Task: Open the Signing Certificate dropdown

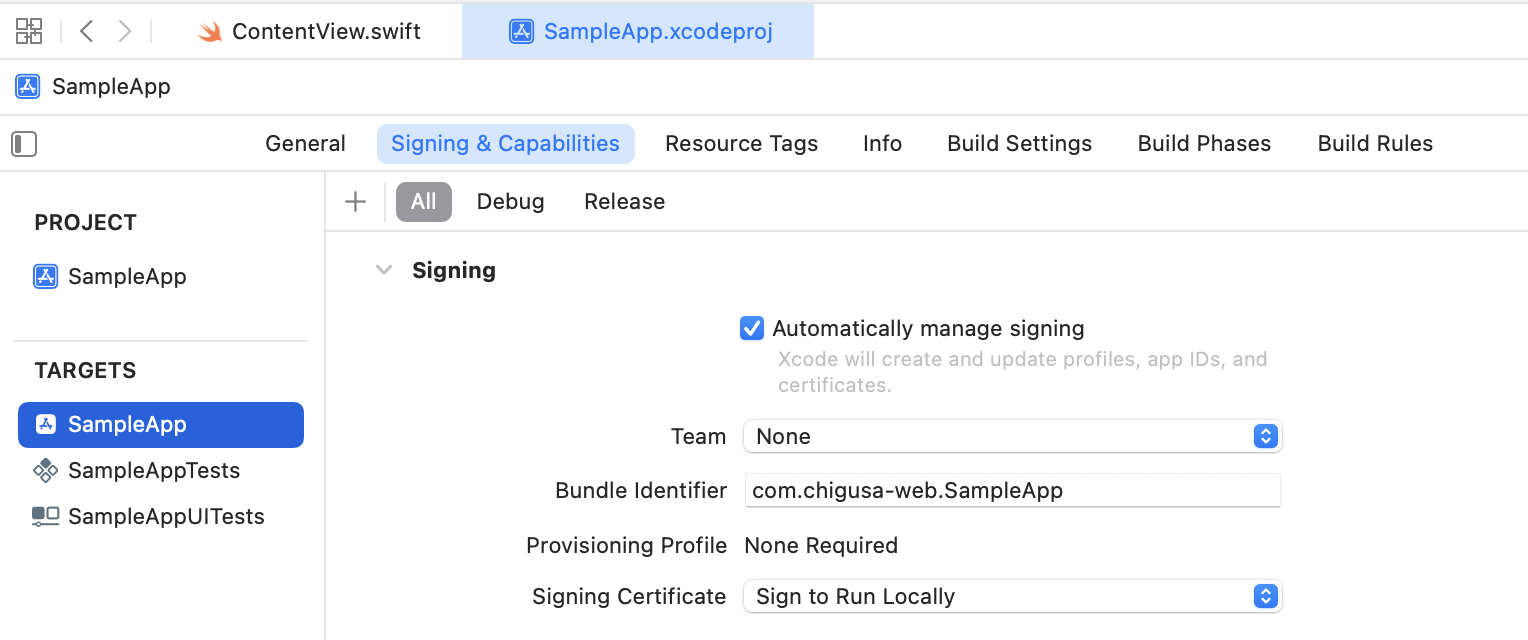Action: [x=1012, y=597]
